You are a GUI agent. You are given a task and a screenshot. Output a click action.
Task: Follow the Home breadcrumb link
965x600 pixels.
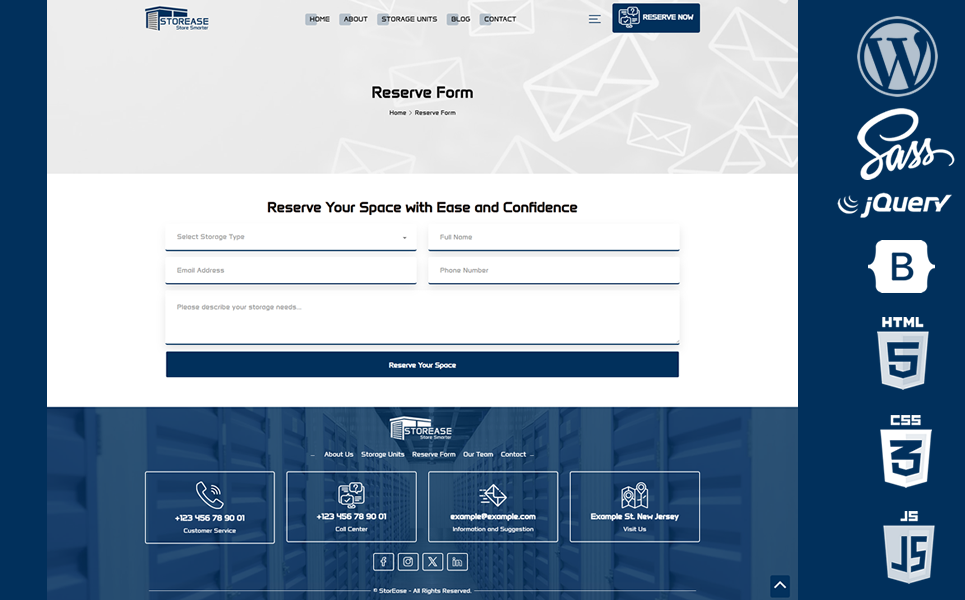397,113
